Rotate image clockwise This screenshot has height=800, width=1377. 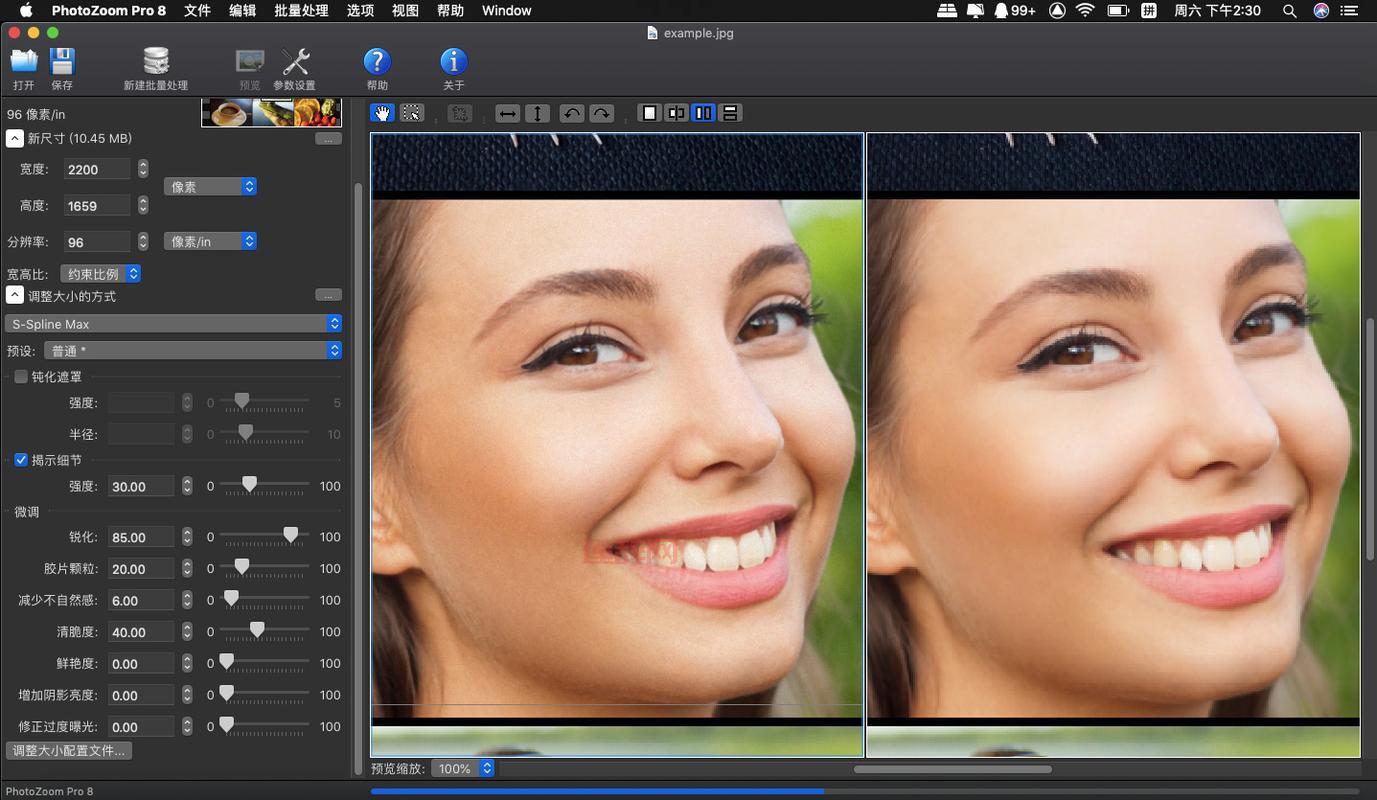(x=601, y=113)
